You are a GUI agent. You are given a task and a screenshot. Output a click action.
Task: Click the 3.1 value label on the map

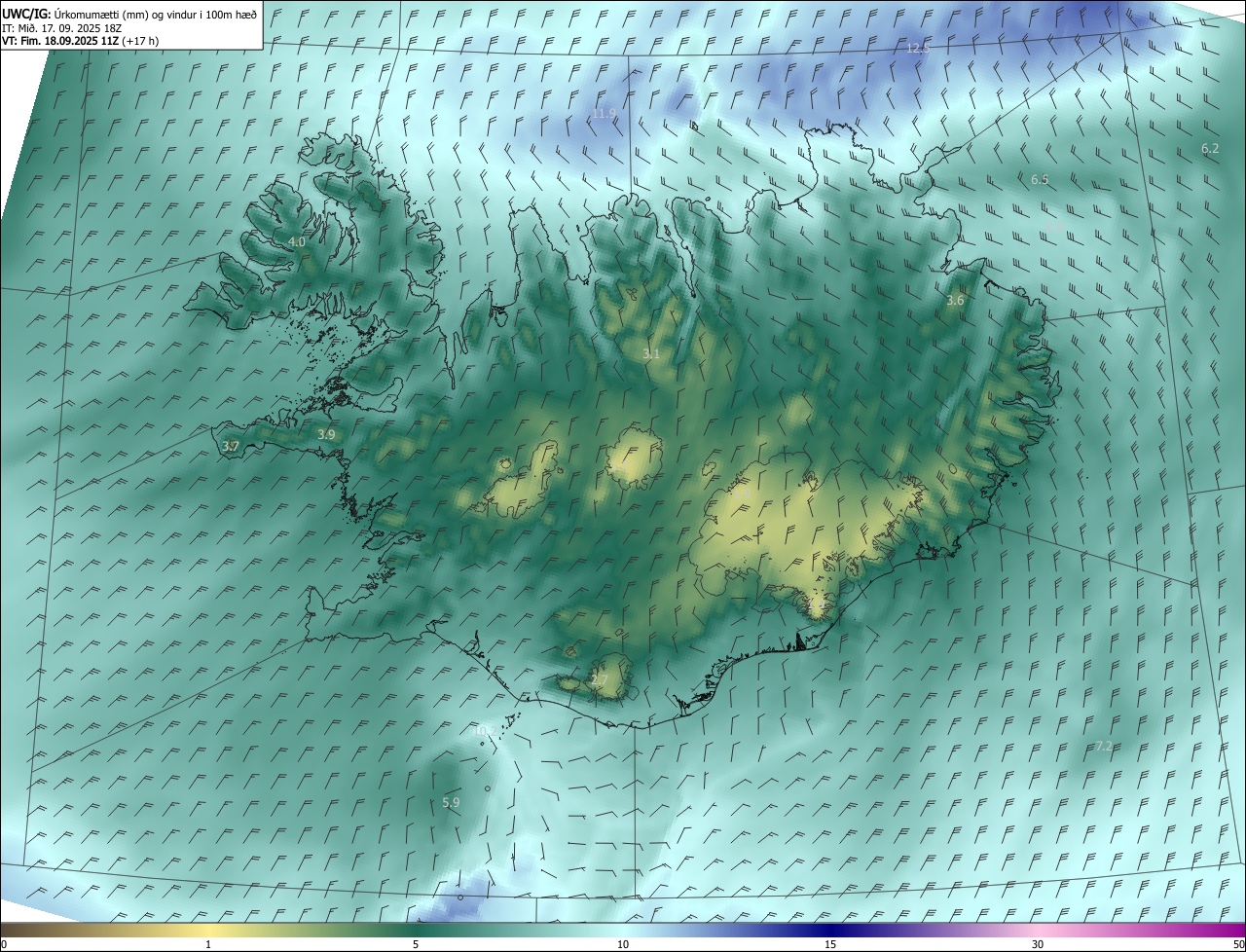point(651,354)
